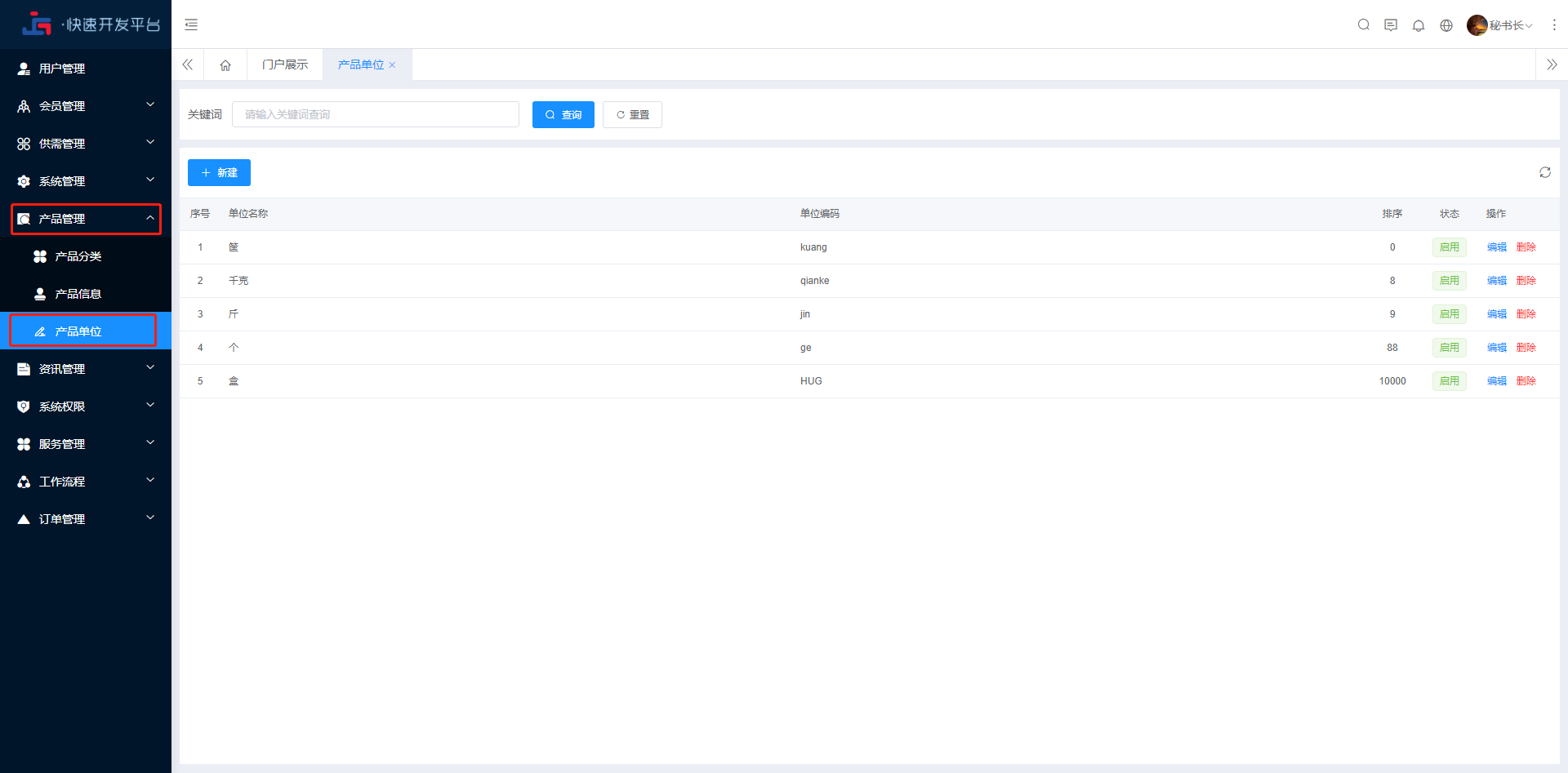Expand the 系统权限 menu chevron
This screenshot has height=773, width=1568.
click(150, 405)
